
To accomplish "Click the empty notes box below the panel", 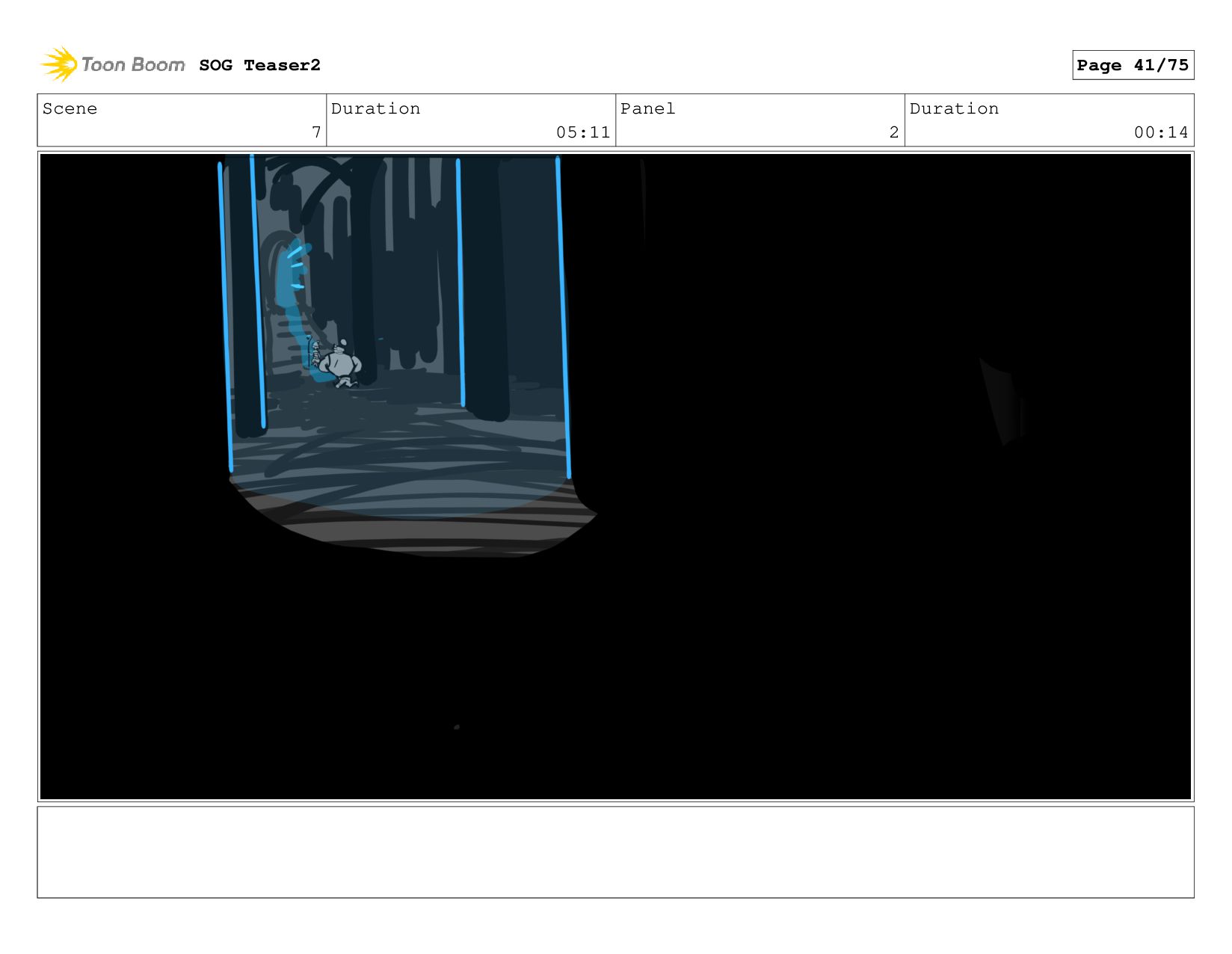I will [615, 852].
